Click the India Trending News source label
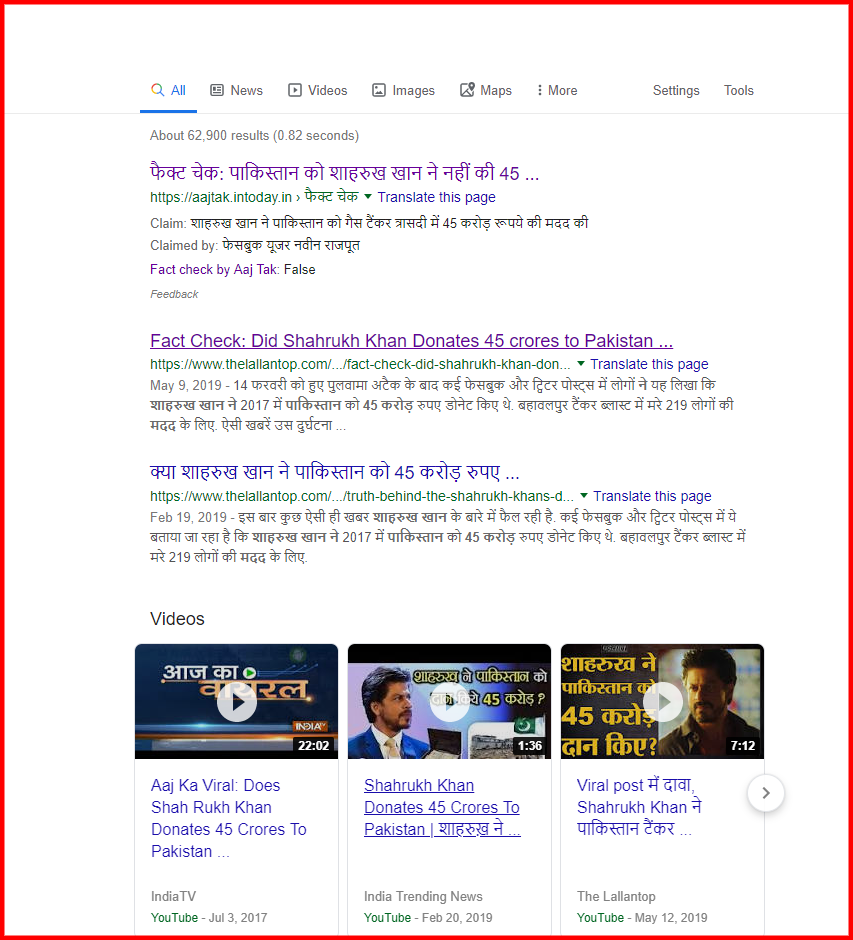 tap(423, 896)
